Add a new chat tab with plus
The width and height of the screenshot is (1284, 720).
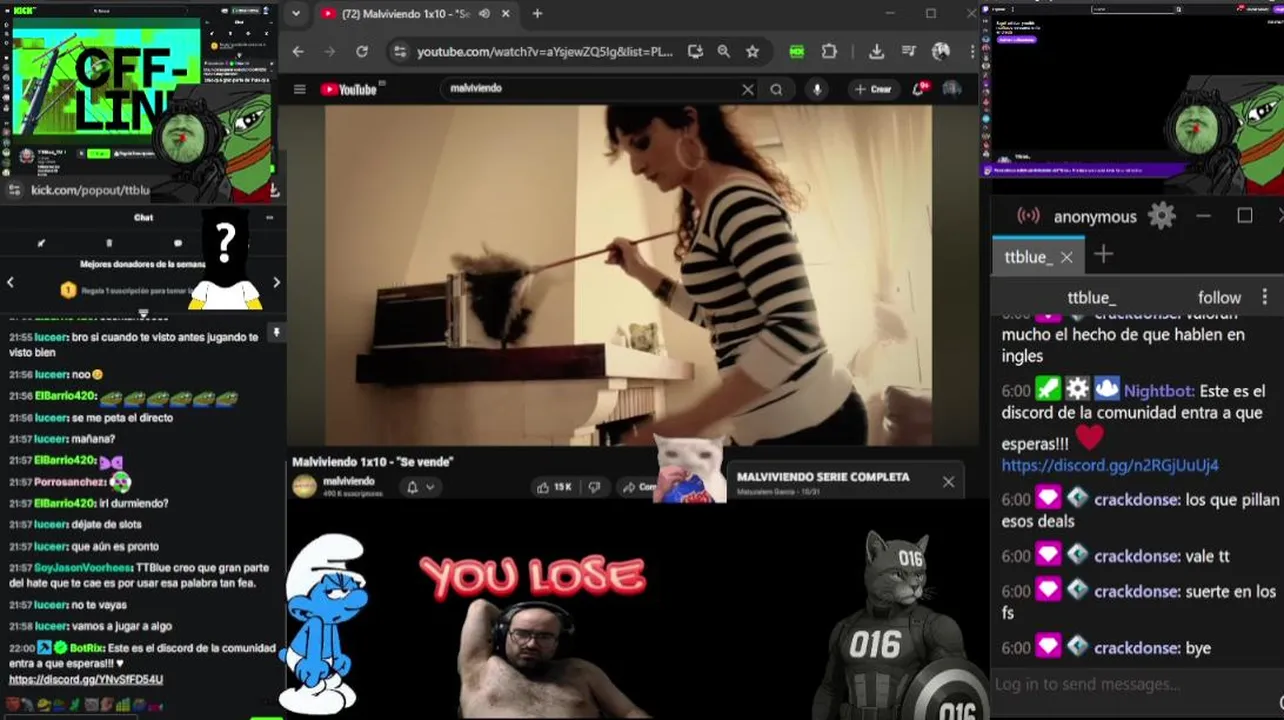(x=1103, y=255)
